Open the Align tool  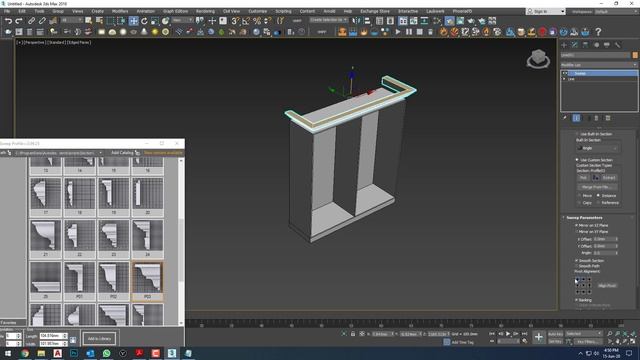click(x=367, y=21)
